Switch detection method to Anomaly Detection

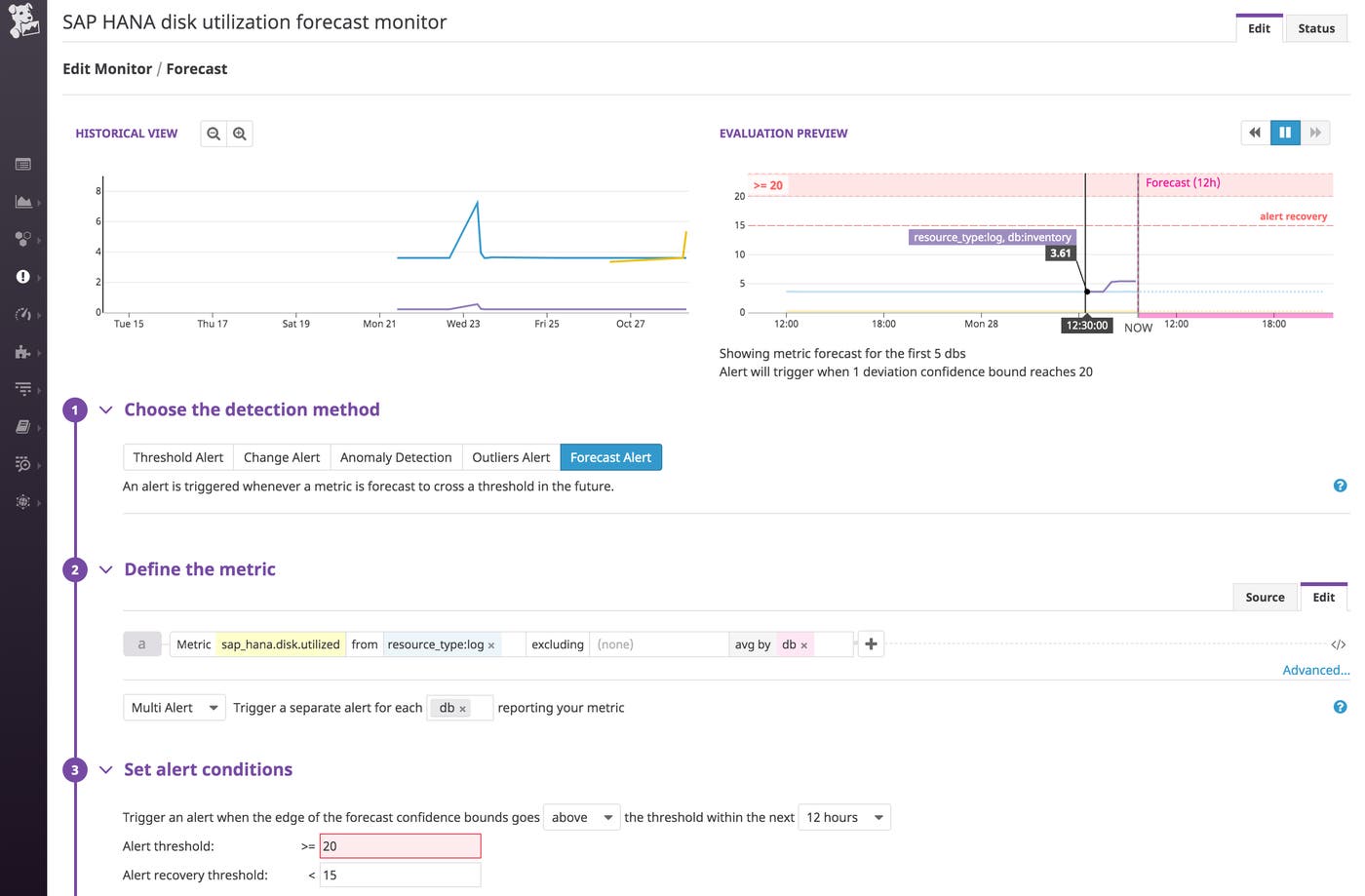396,456
